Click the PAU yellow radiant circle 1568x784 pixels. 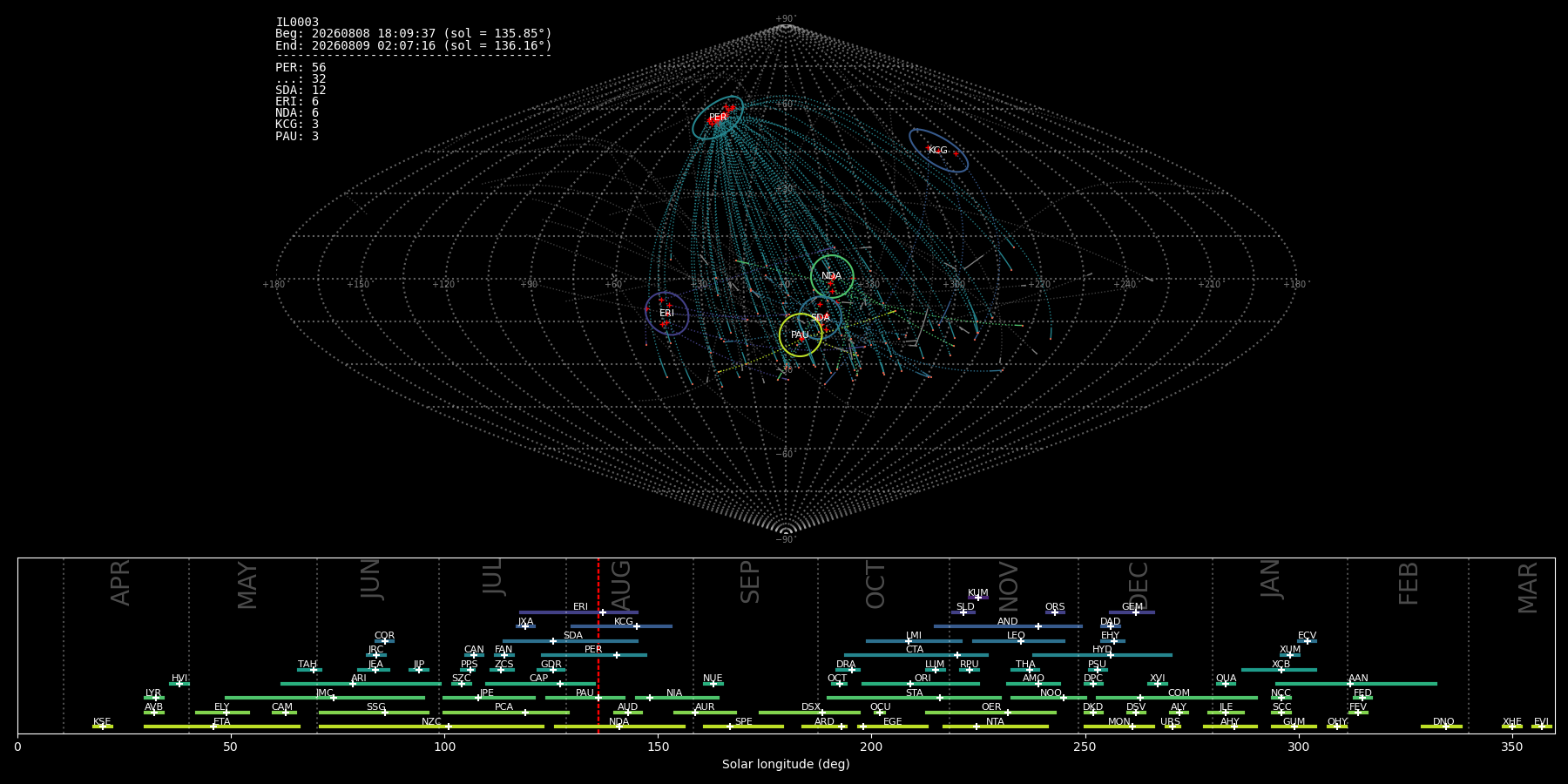tap(801, 335)
